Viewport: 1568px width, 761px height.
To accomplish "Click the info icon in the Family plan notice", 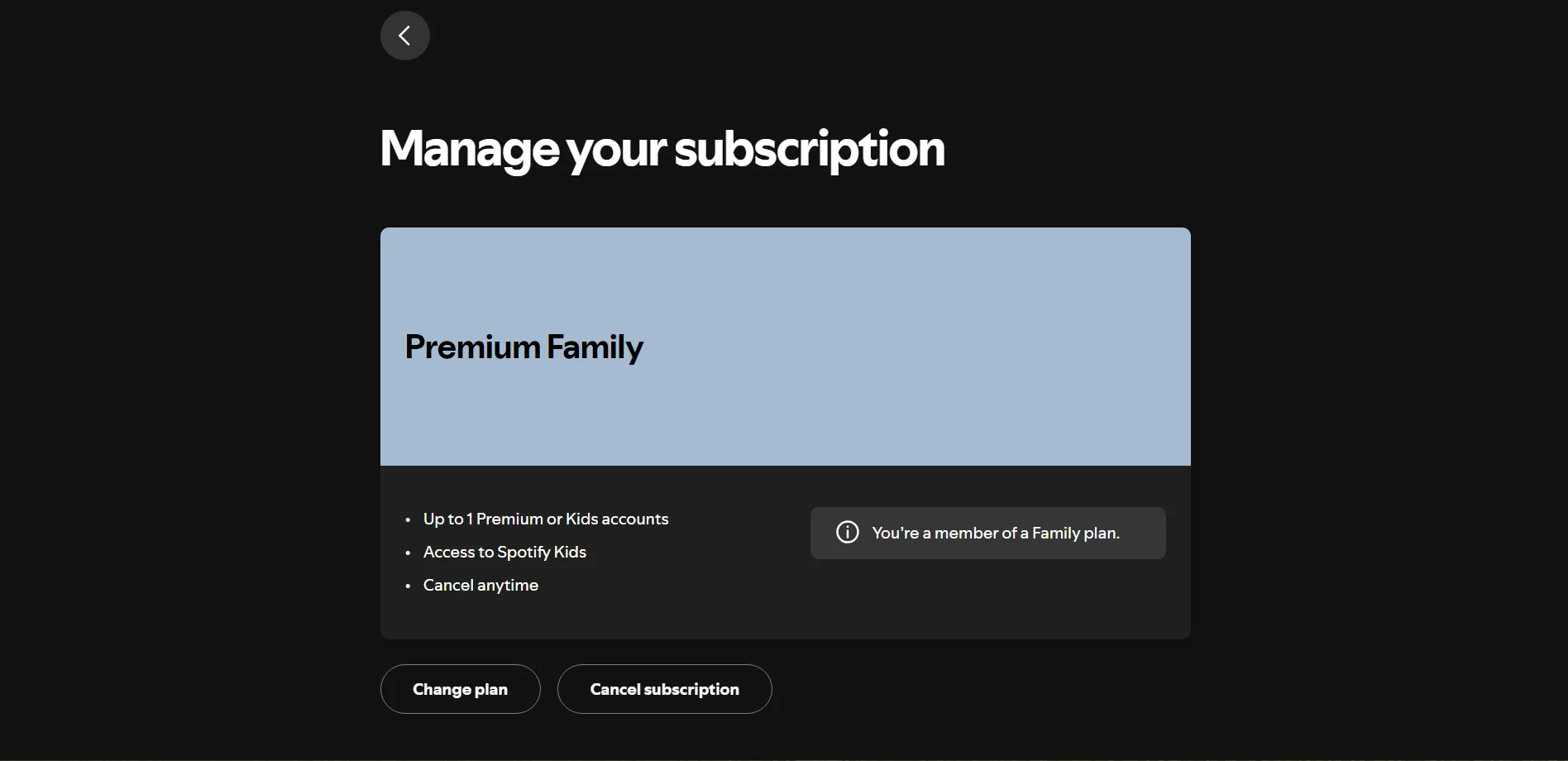I will [x=848, y=532].
